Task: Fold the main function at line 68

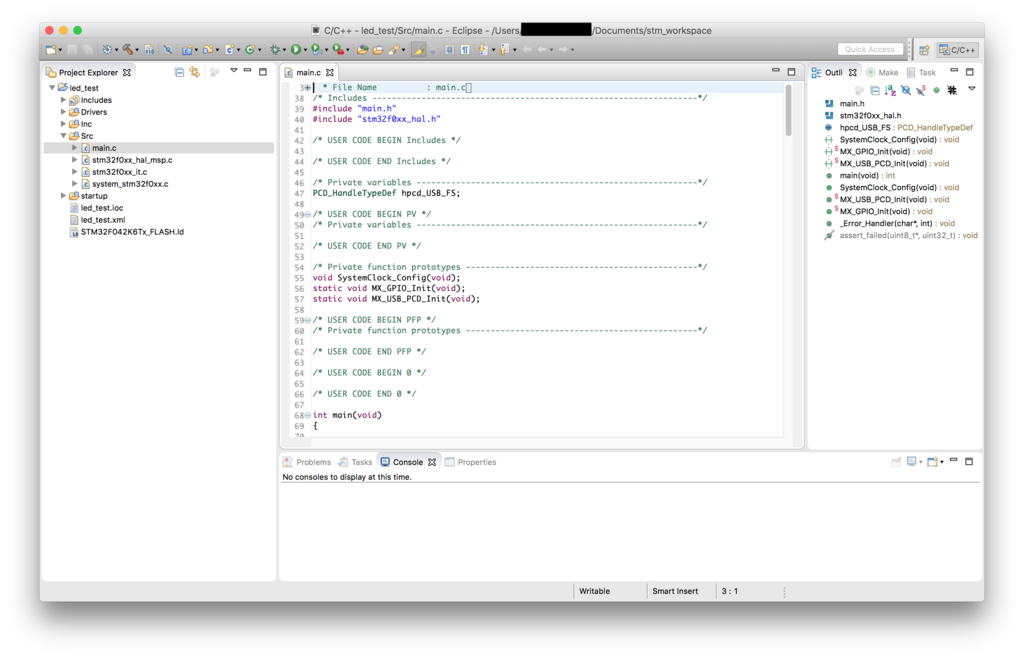Action: click(308, 415)
